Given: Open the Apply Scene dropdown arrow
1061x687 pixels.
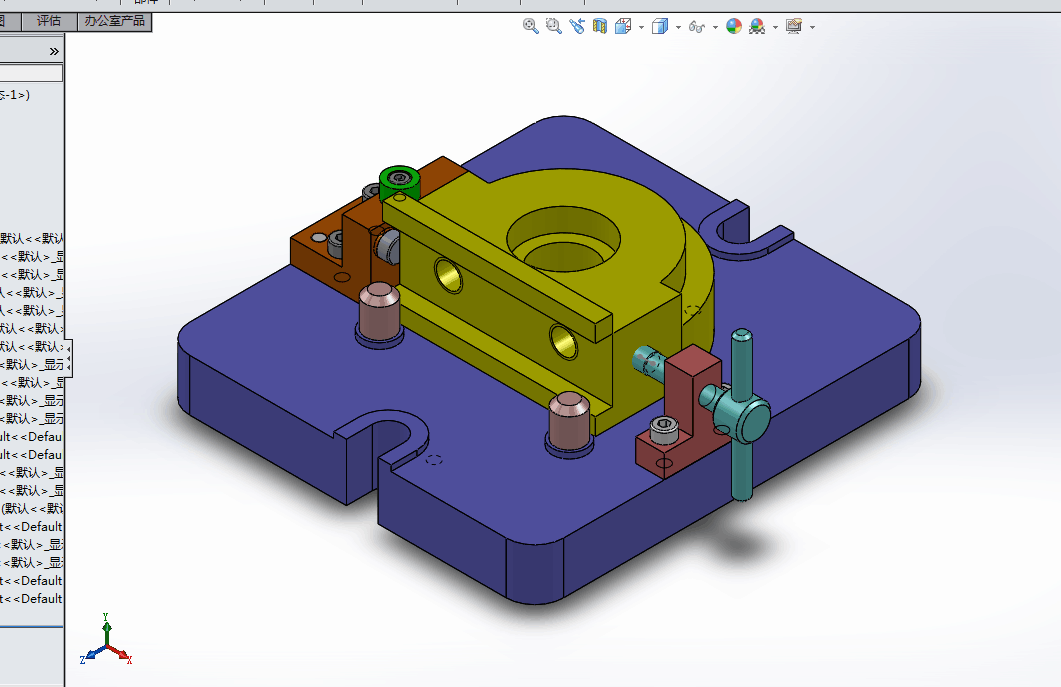Looking at the screenshot, I should (x=775, y=28).
